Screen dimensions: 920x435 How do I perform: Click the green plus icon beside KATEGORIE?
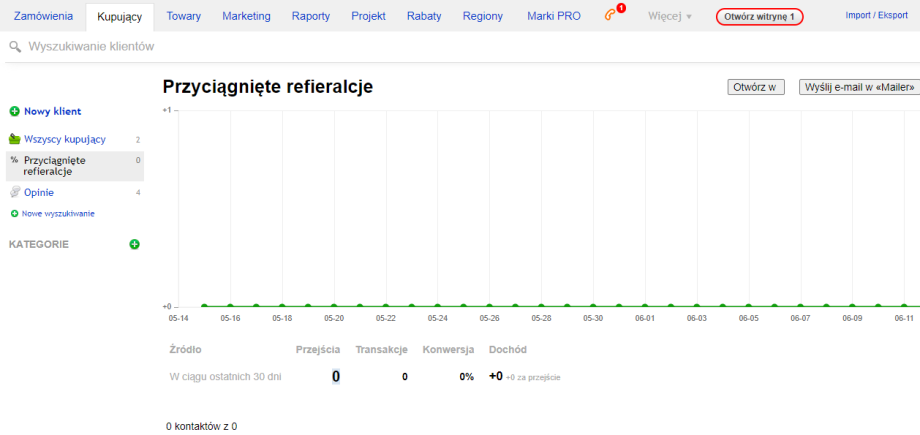pos(134,244)
